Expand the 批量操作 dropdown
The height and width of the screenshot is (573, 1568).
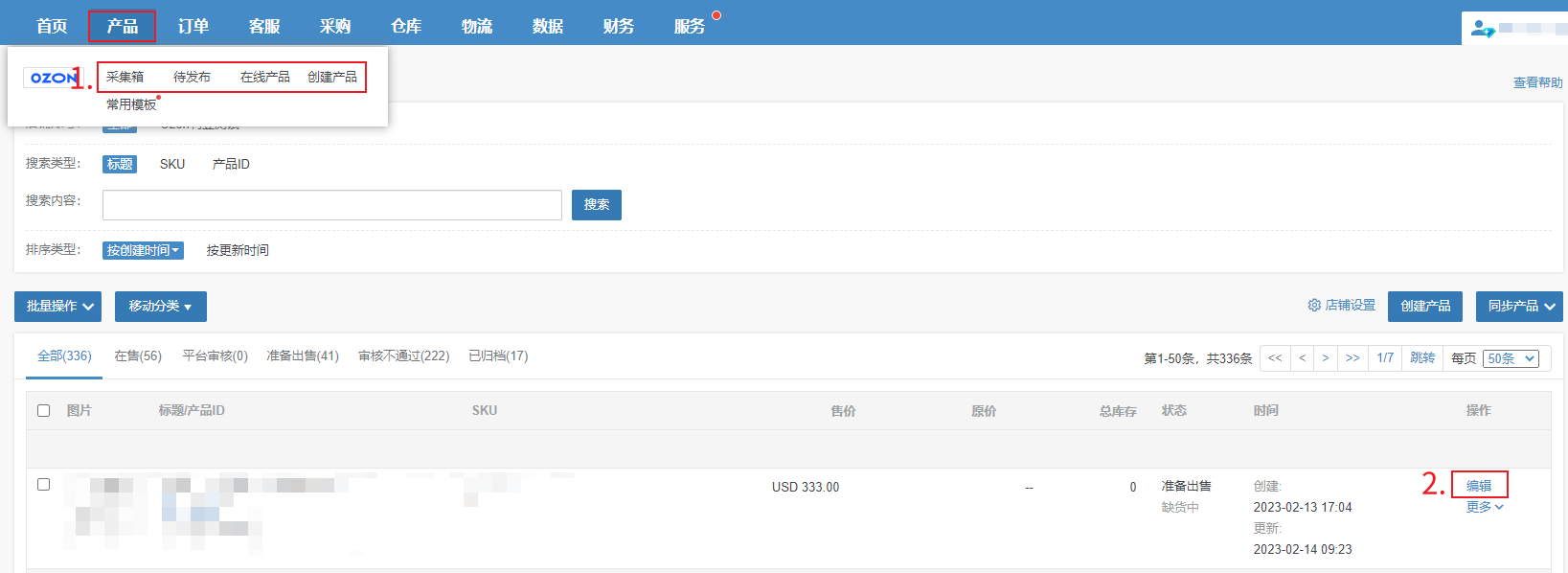coord(58,307)
